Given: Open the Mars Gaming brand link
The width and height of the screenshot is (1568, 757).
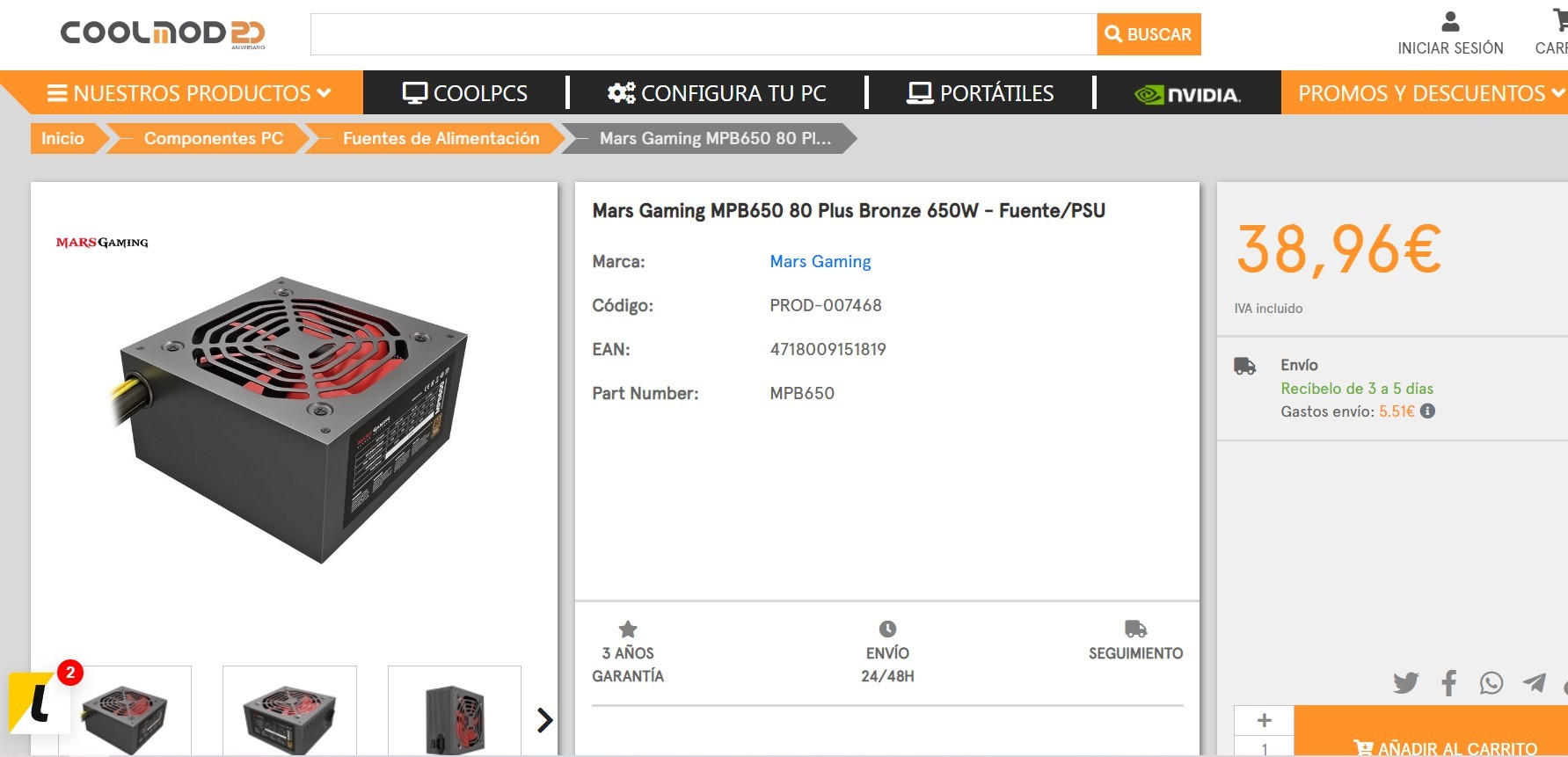Looking at the screenshot, I should tap(820, 261).
